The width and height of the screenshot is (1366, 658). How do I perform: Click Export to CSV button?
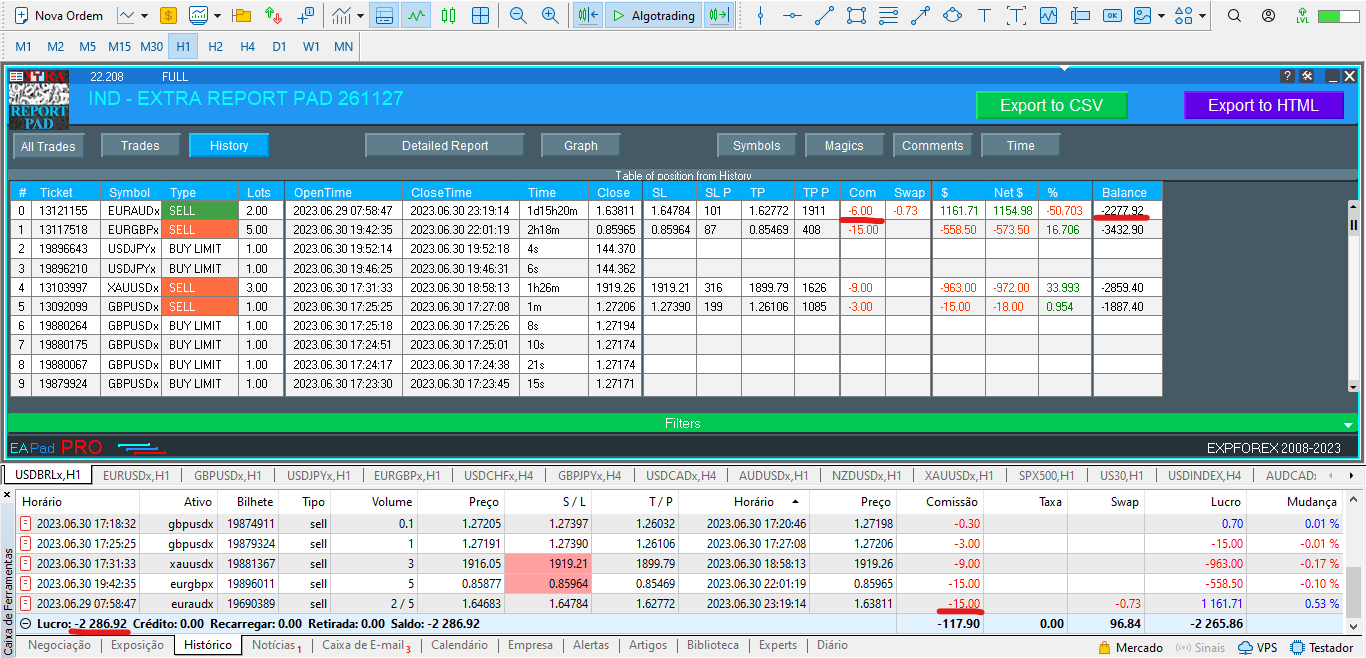pos(1052,105)
